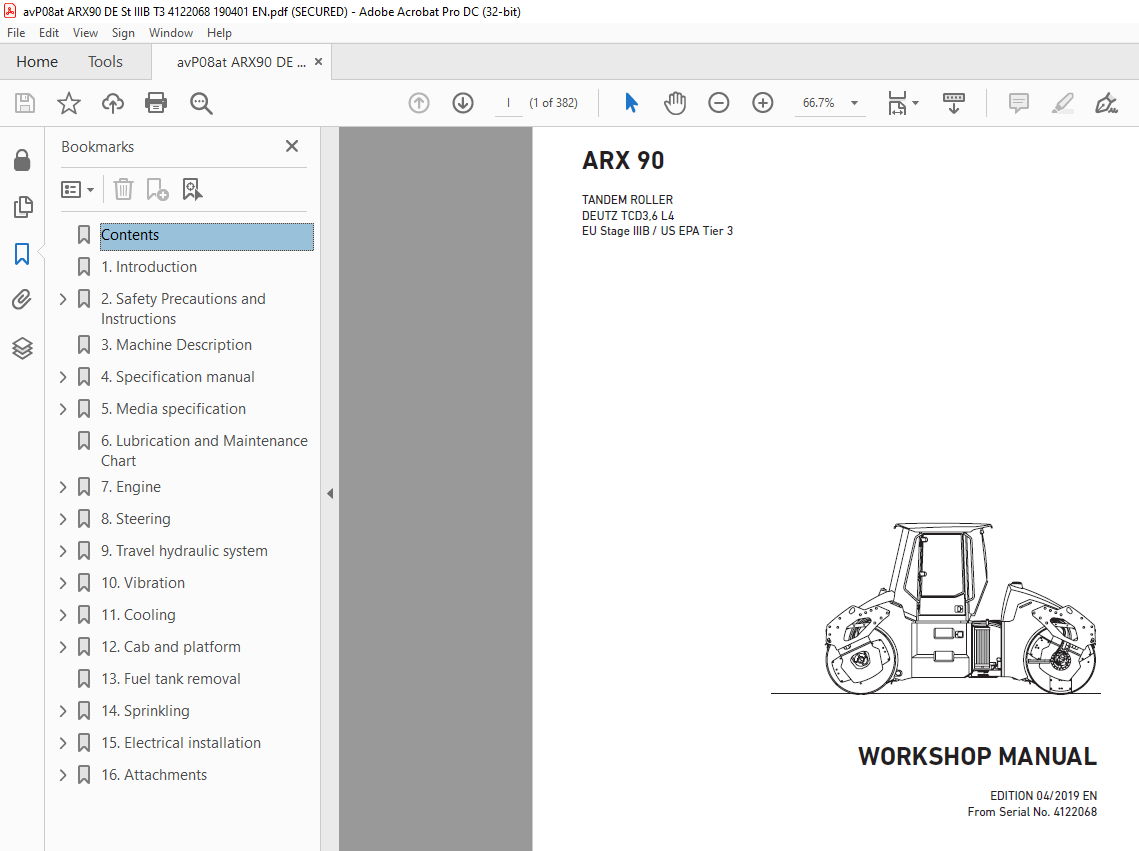This screenshot has width=1139, height=851.
Task: Open the File menu
Action: point(16,33)
